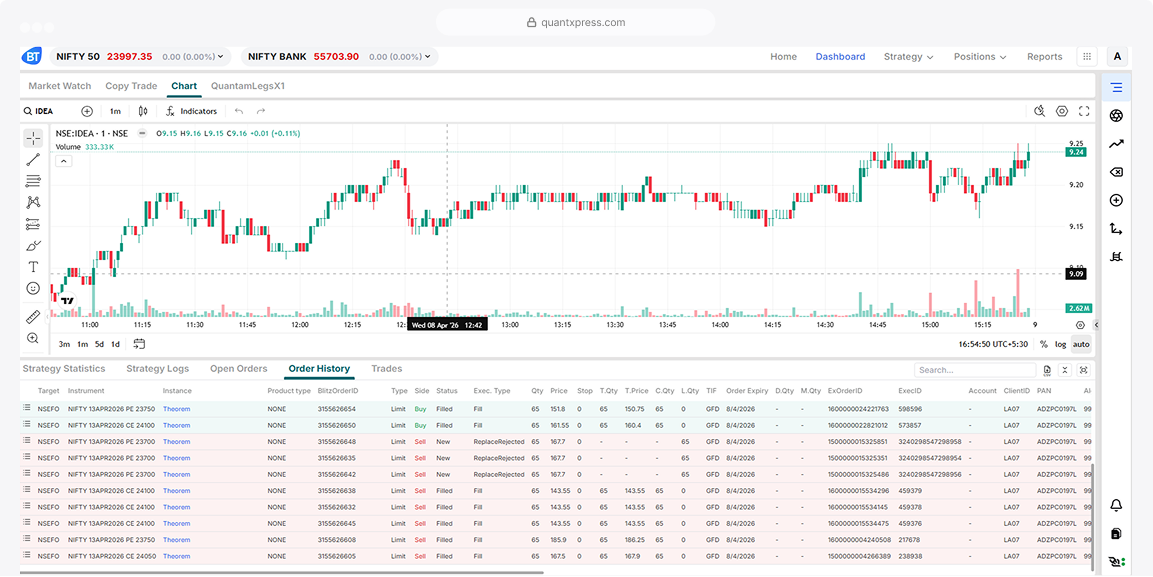Click the BT logo icon

(31, 57)
